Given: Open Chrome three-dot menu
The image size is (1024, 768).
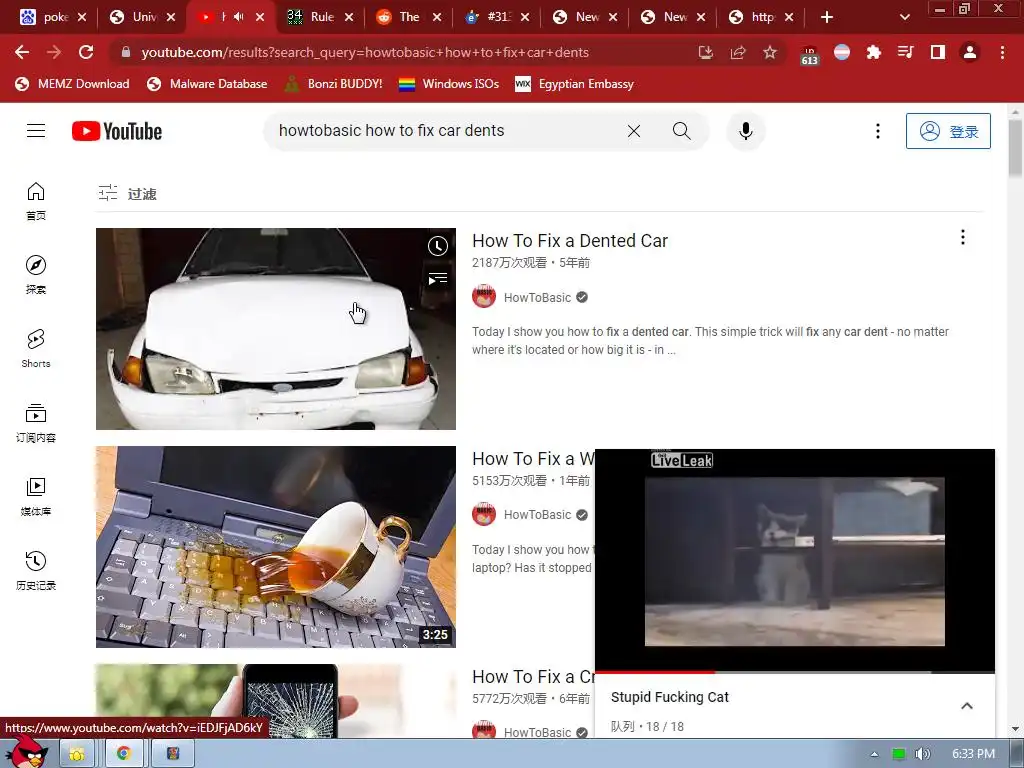Looking at the screenshot, I should click(1002, 52).
